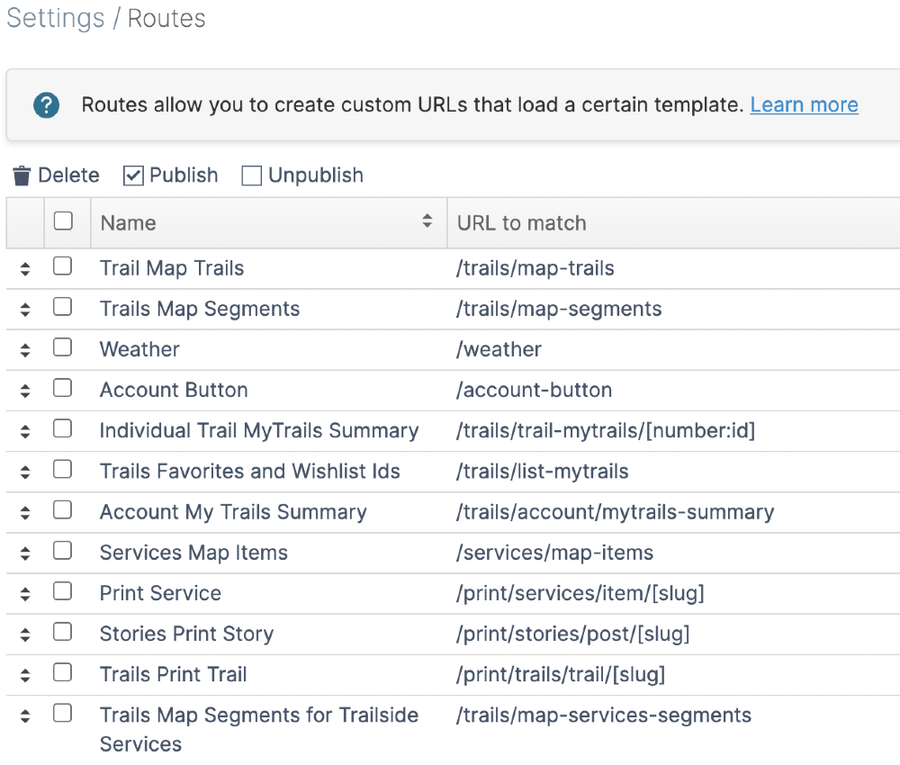Click reorder arrows for Trails Map Segments row
900x765 pixels.
25,310
